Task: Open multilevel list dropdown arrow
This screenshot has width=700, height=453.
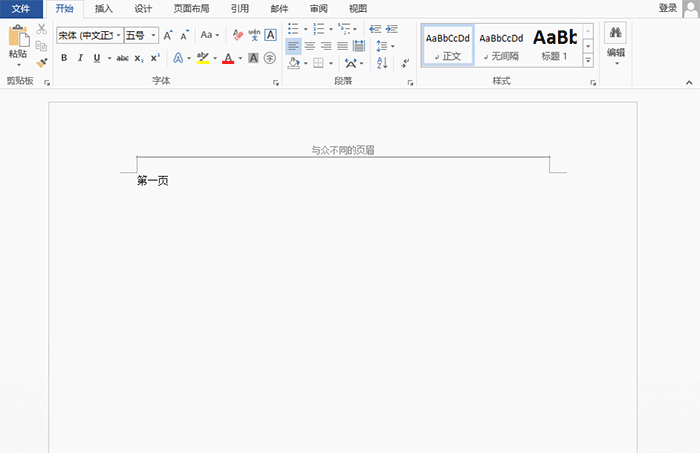Action: click(355, 29)
